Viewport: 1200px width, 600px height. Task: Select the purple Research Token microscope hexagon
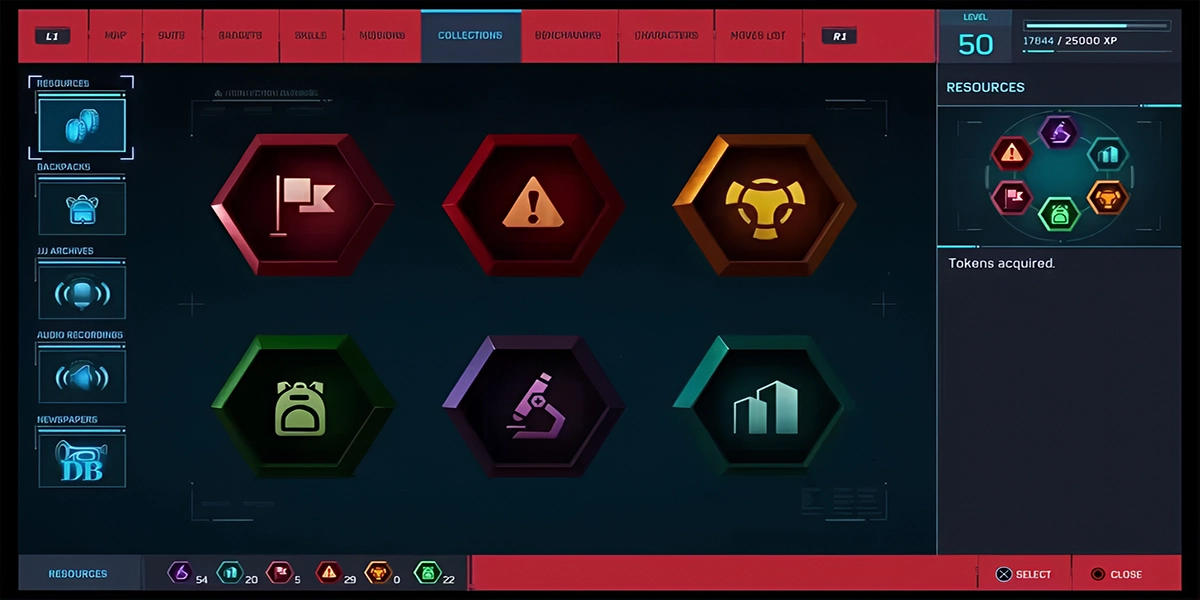click(x=533, y=406)
